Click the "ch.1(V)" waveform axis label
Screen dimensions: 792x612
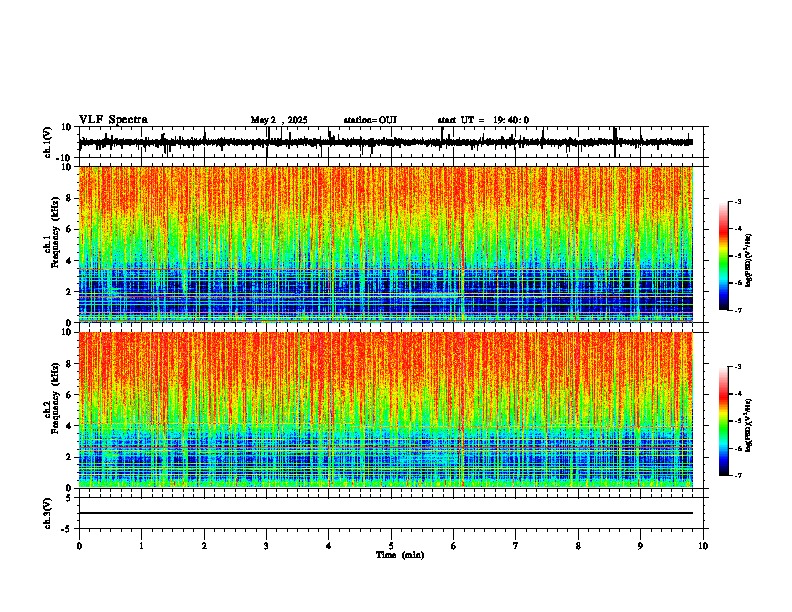(48, 142)
